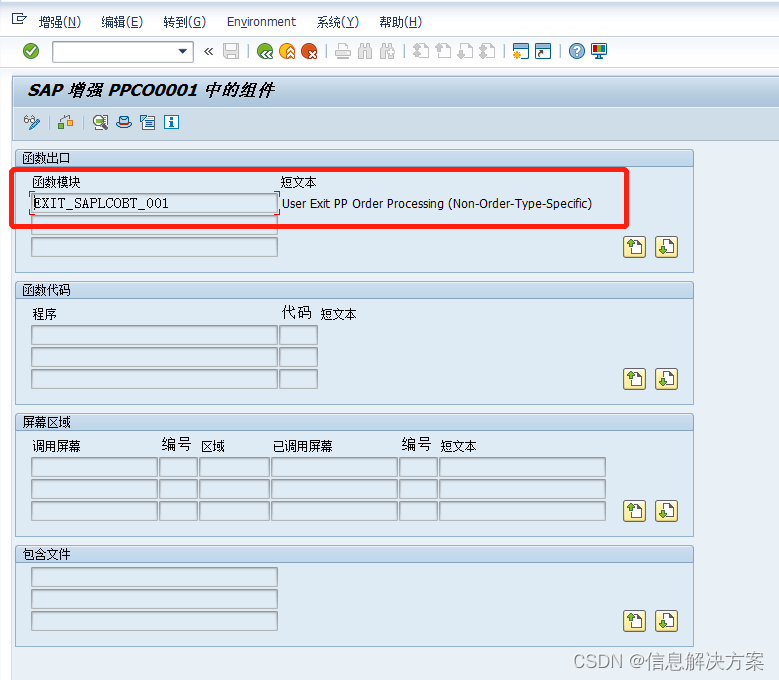The image size is (779, 680).
Task: Open the 帮助(H) menu
Action: 400,22
